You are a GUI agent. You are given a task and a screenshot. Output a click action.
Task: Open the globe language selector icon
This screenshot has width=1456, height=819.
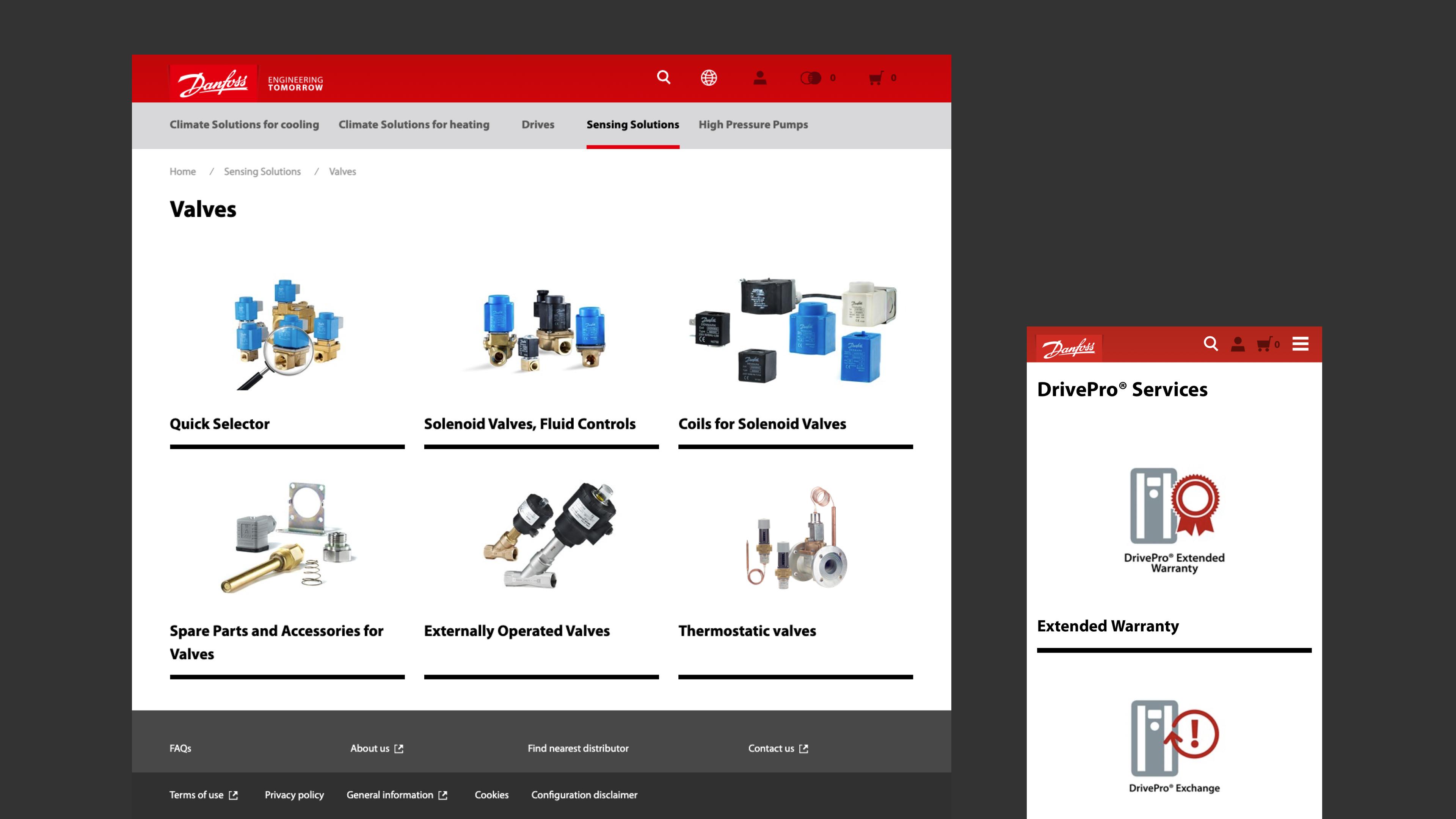(x=709, y=77)
